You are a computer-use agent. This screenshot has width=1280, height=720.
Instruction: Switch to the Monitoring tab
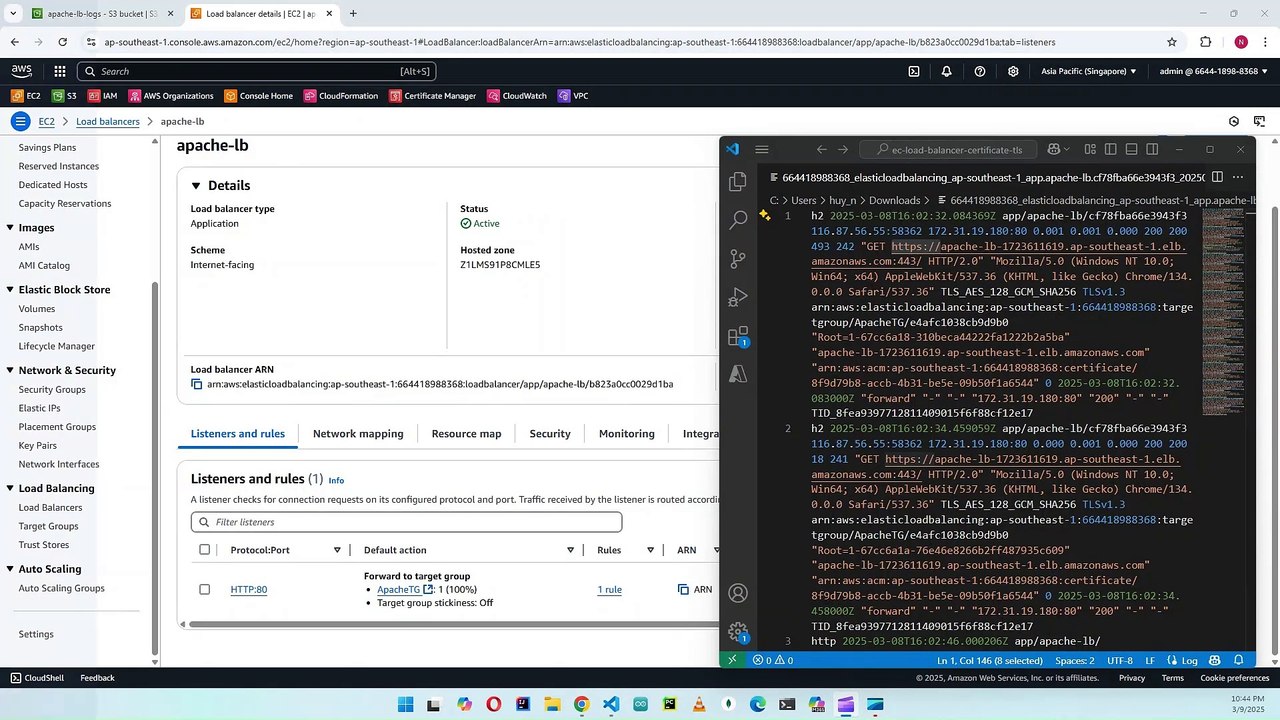[x=627, y=434]
